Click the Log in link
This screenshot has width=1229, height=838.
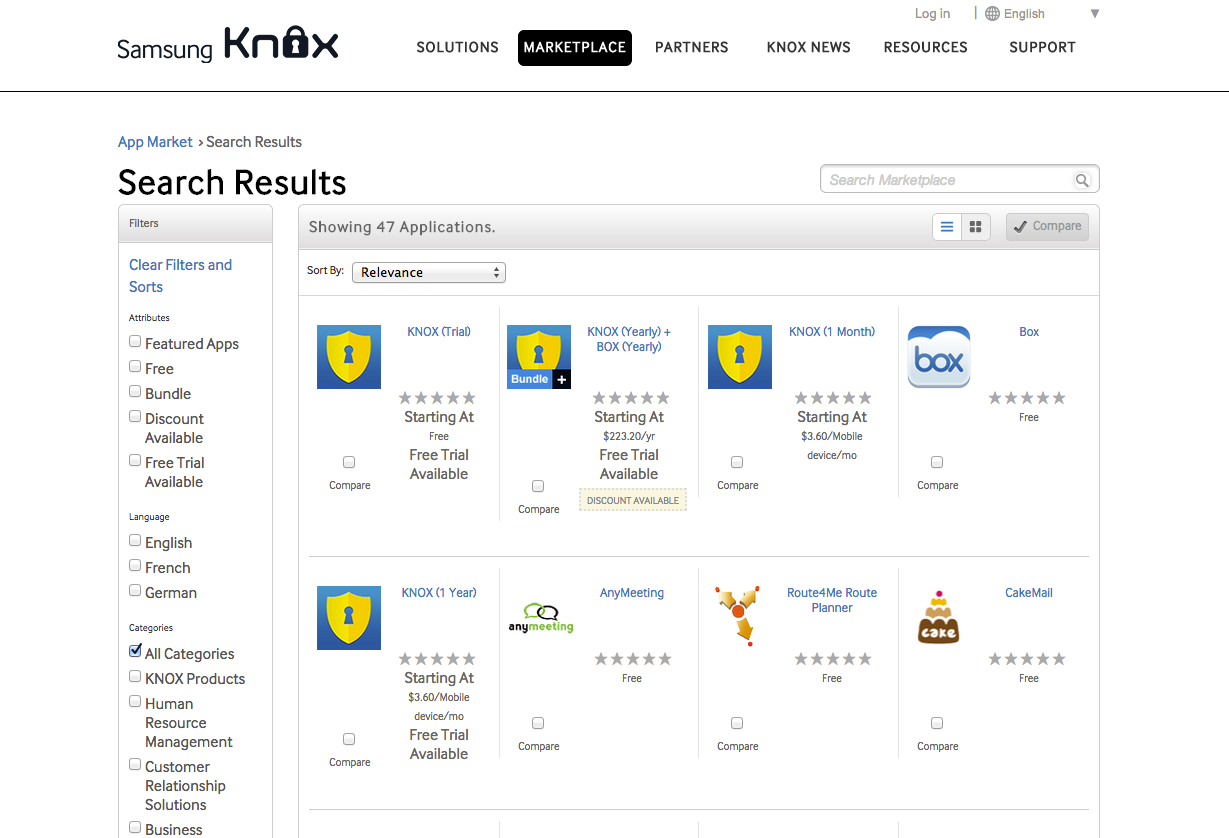932,14
